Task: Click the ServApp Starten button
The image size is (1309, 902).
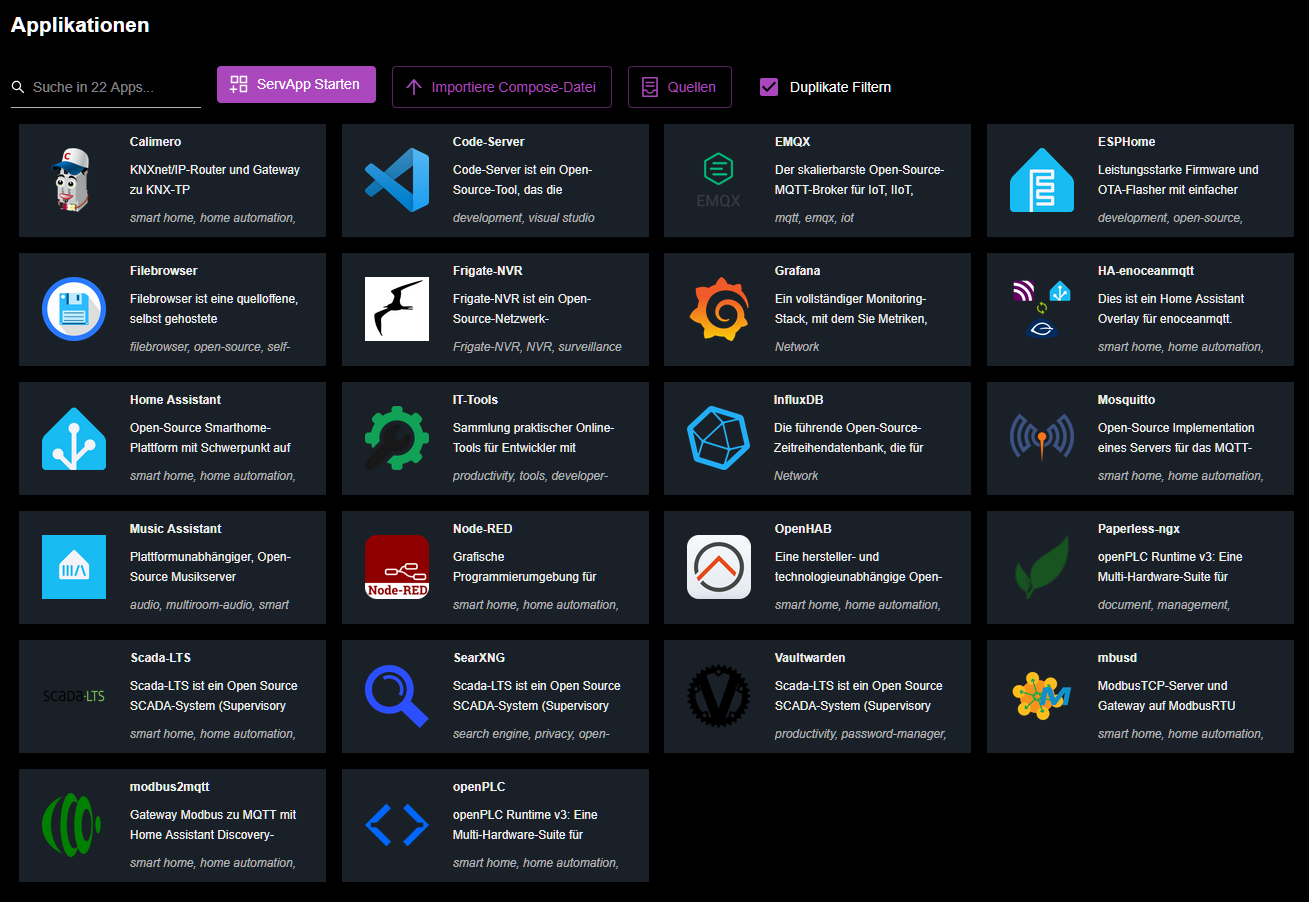Action: coord(296,84)
